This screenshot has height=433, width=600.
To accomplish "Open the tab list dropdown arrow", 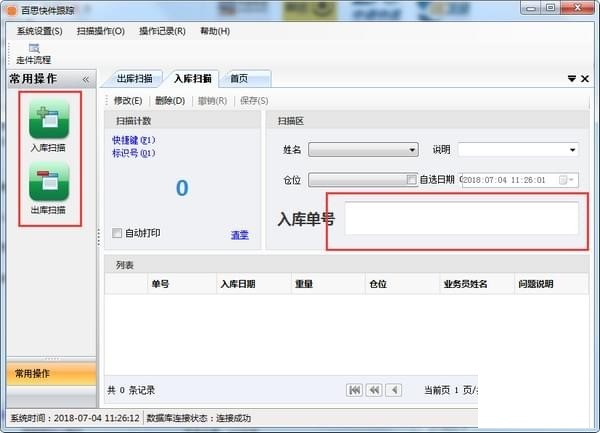I will tap(572, 79).
